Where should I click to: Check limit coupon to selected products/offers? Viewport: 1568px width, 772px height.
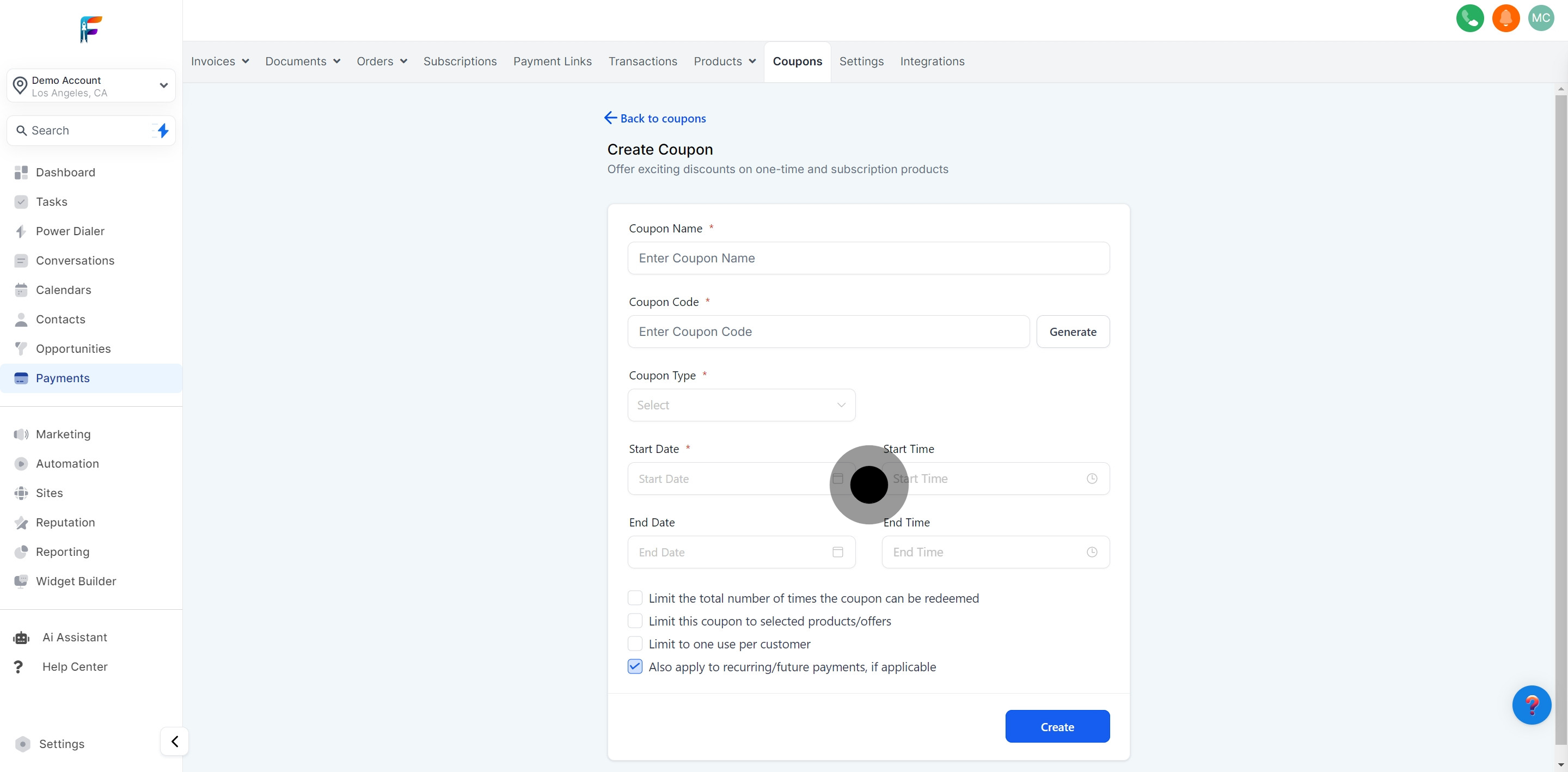(x=635, y=621)
